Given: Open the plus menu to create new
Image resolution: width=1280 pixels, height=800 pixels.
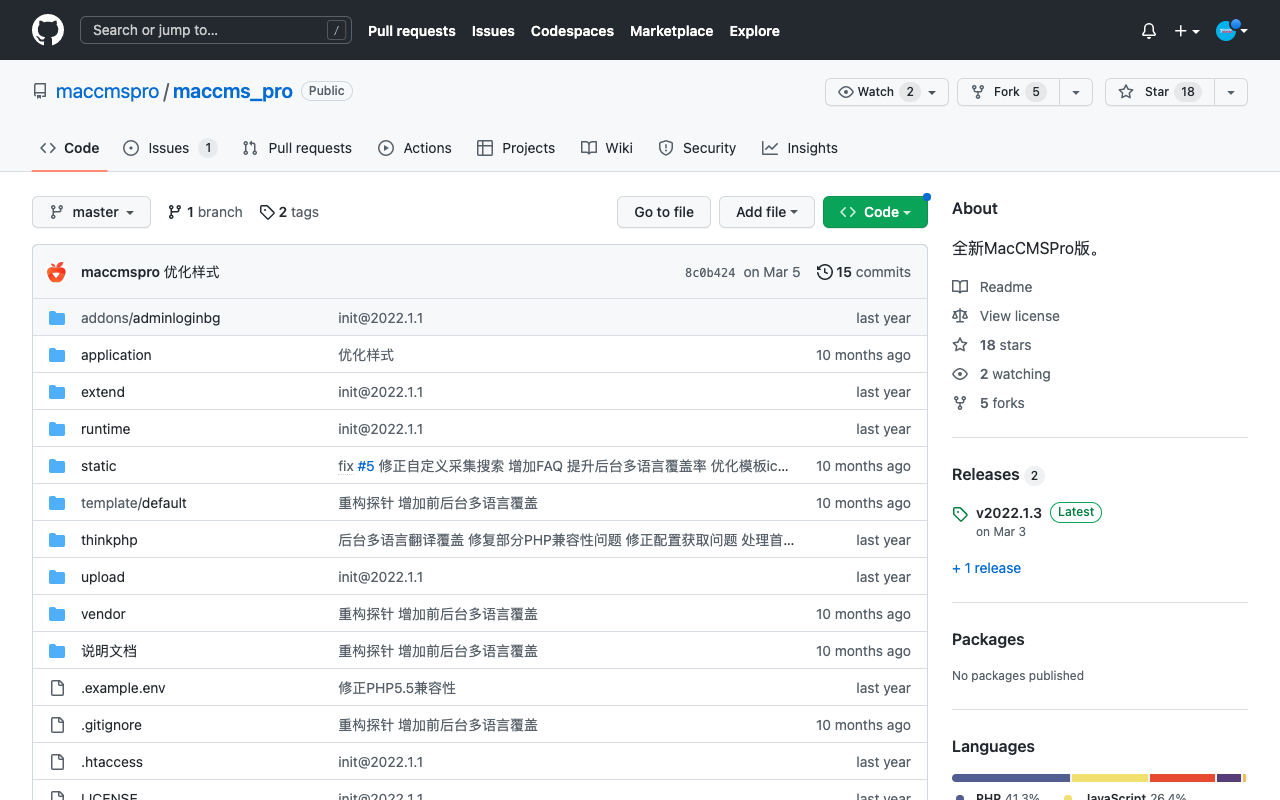Looking at the screenshot, I should tap(1186, 30).
